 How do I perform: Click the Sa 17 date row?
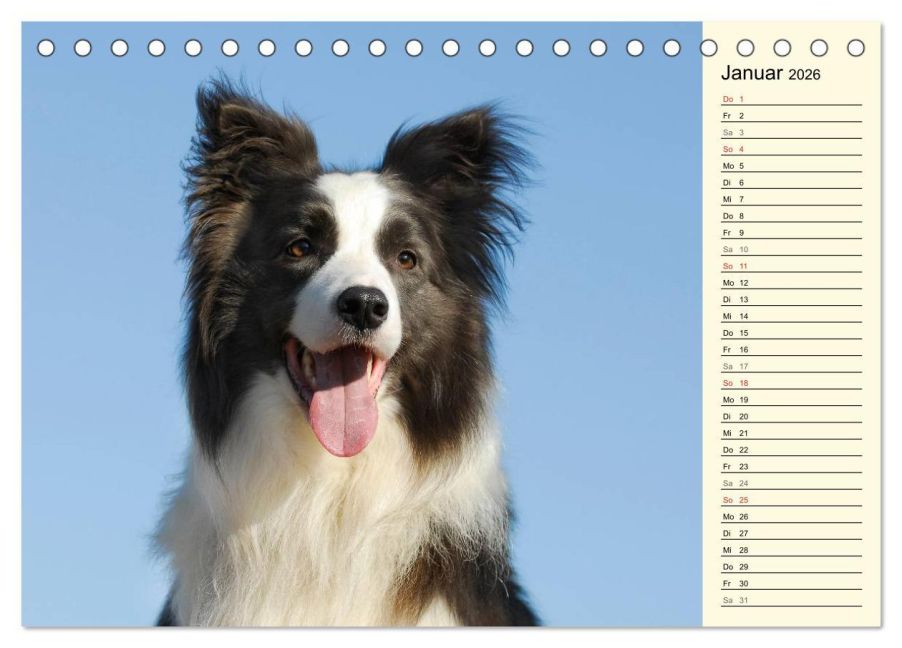[x=791, y=366]
